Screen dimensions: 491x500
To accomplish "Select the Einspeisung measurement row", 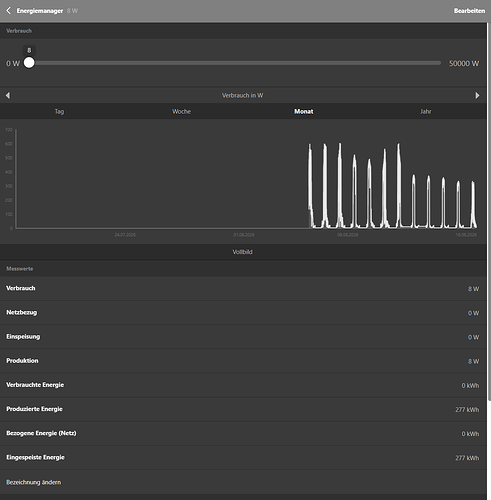I will point(243,337).
